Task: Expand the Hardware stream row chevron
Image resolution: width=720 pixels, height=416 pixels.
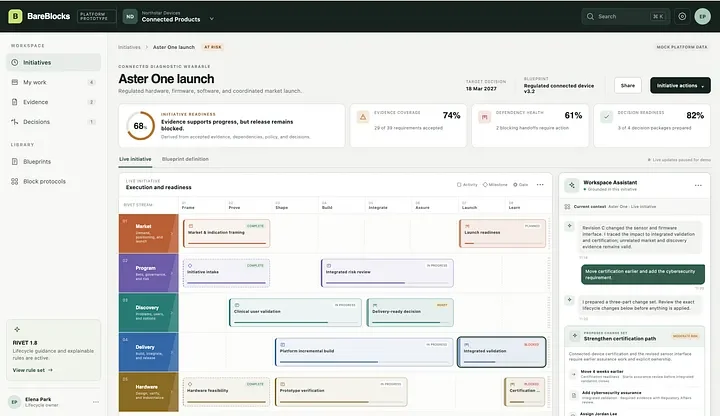Action: [172, 392]
